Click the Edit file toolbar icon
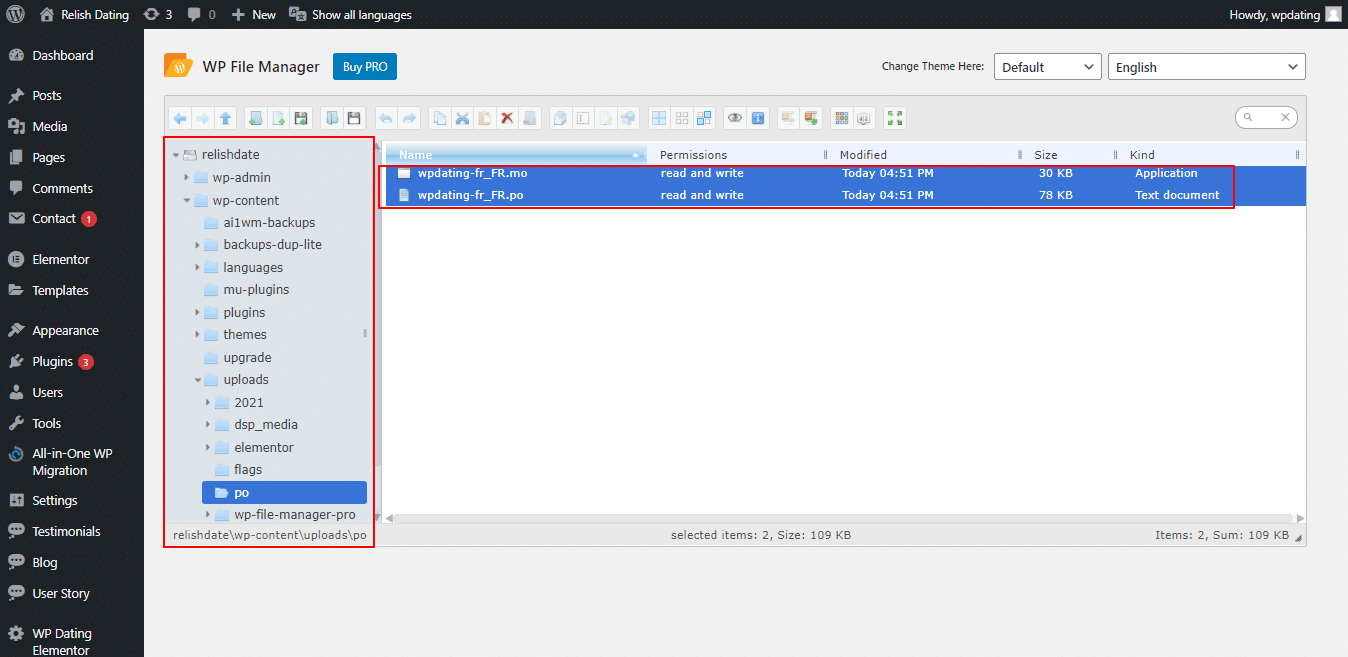1348x657 pixels. 605,118
